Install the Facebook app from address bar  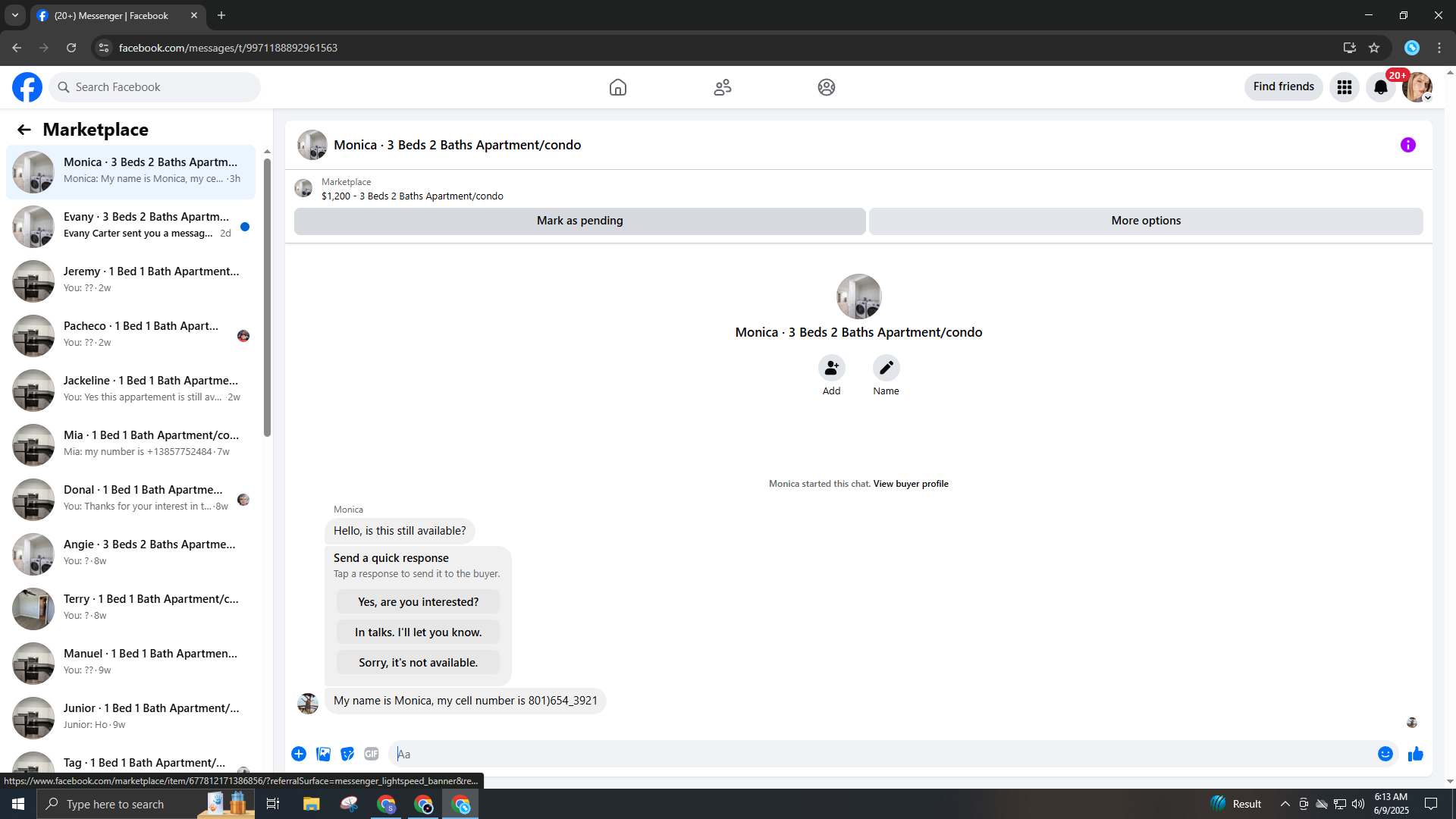pos(1350,48)
